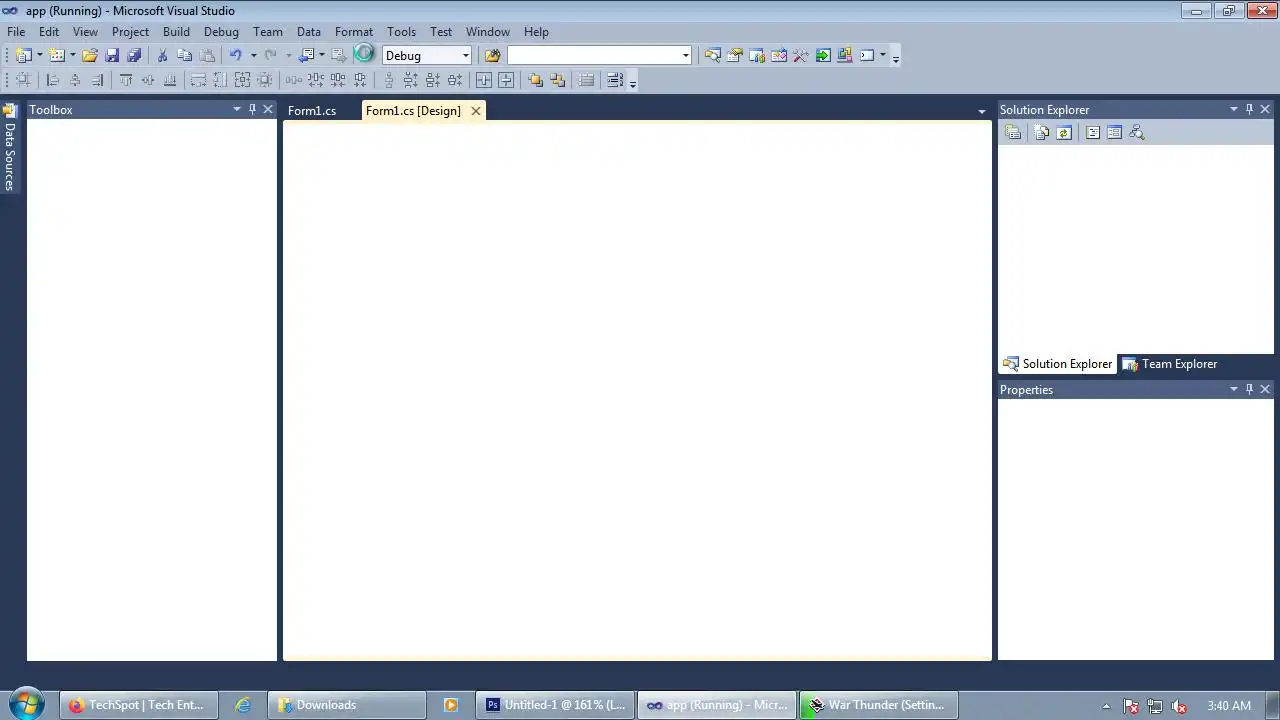Click the Open File folder icon

(x=90, y=56)
